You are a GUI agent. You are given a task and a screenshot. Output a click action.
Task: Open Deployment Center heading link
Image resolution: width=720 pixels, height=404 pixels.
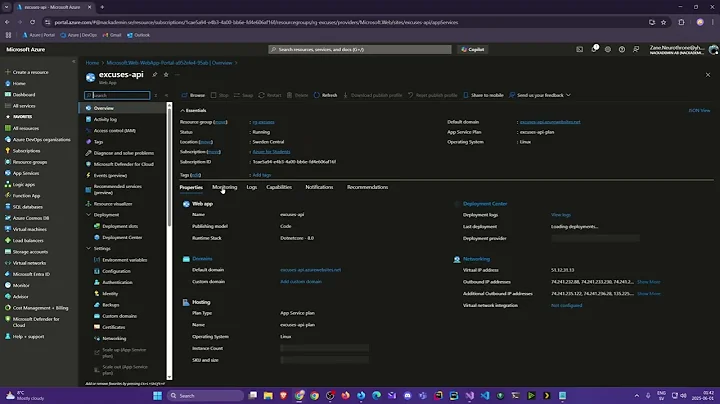485,204
